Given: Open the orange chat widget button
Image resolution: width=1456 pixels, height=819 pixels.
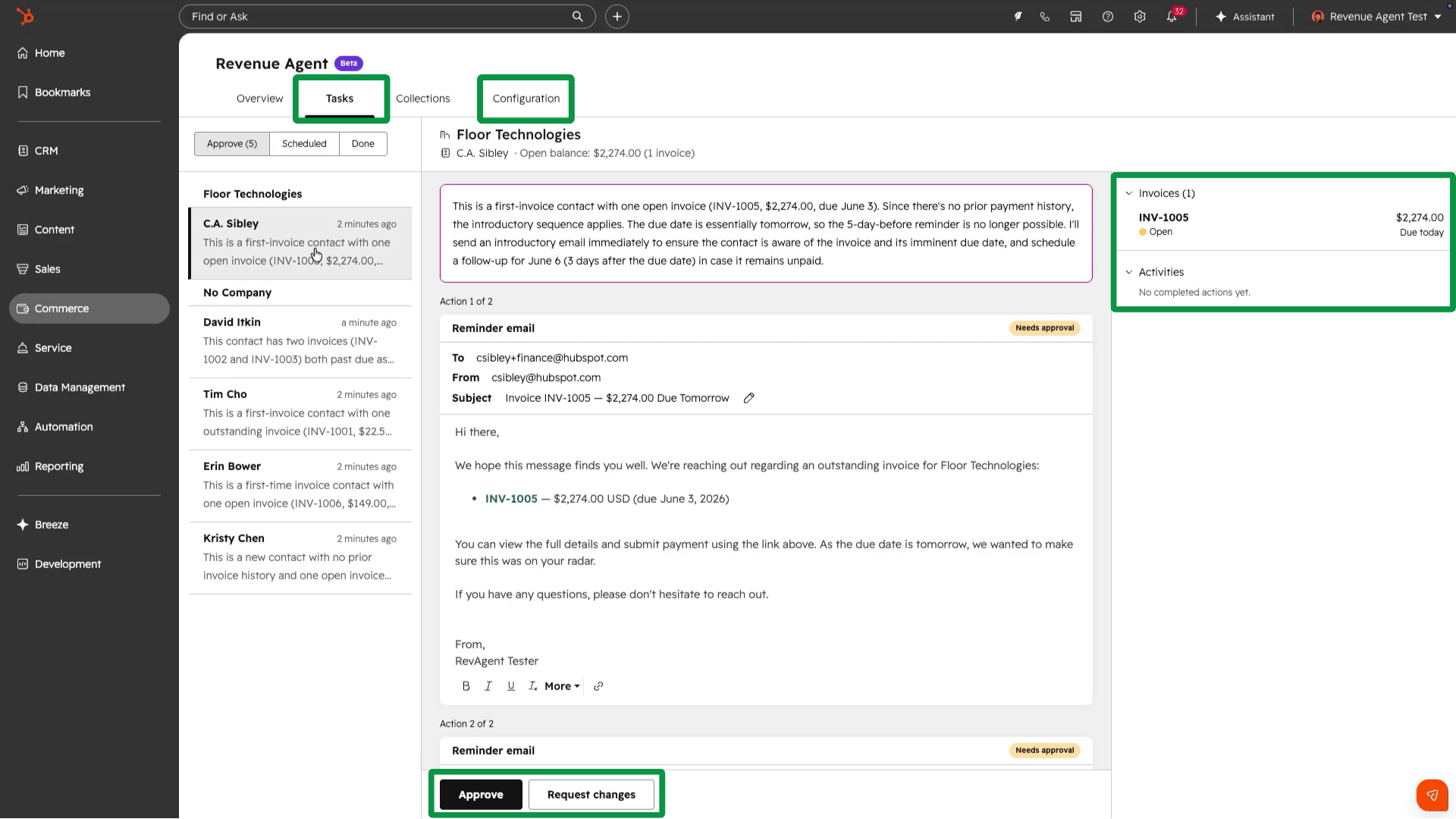Looking at the screenshot, I should (1432, 795).
